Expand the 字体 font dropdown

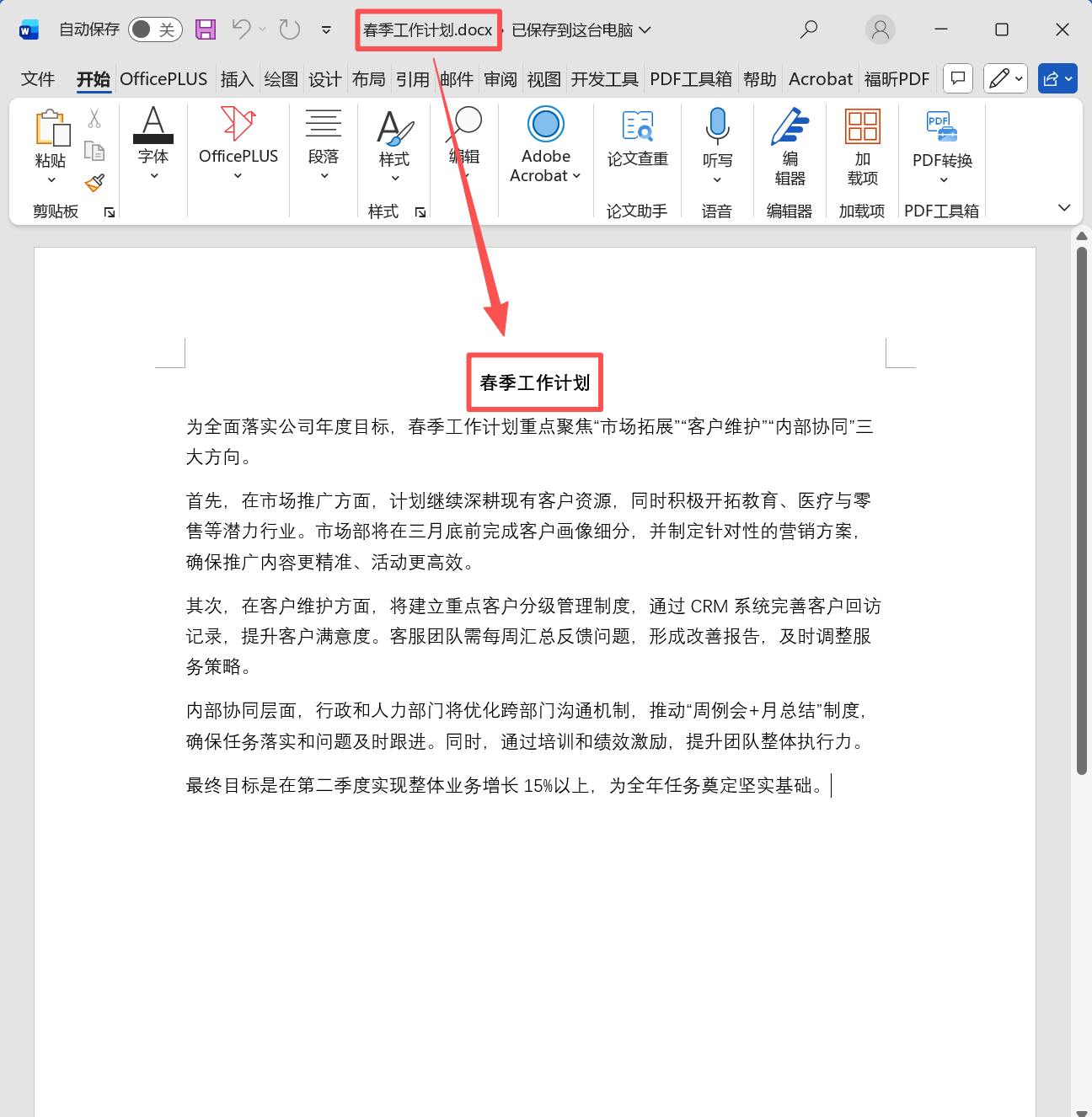click(153, 175)
